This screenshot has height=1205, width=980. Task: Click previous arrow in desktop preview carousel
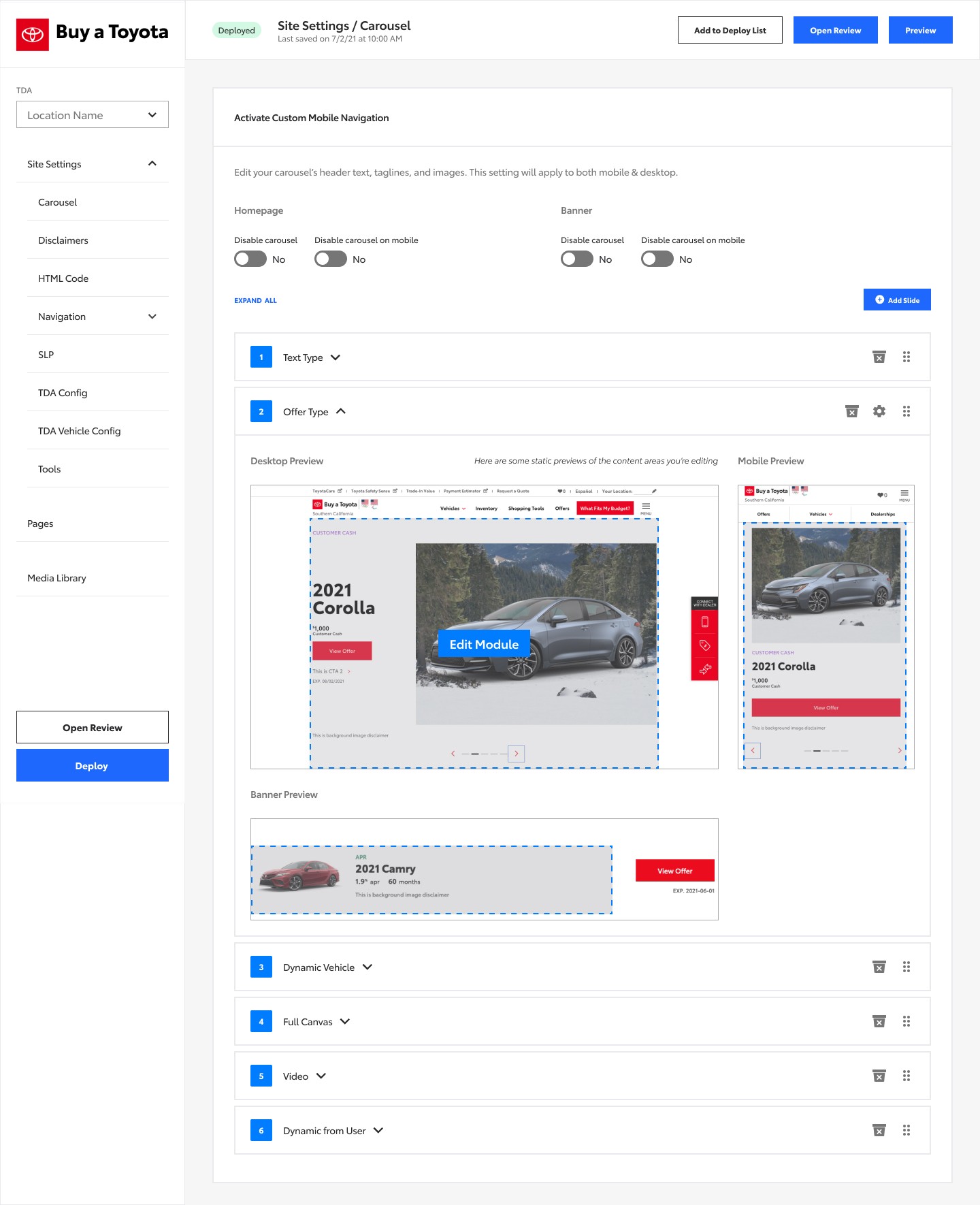453,754
